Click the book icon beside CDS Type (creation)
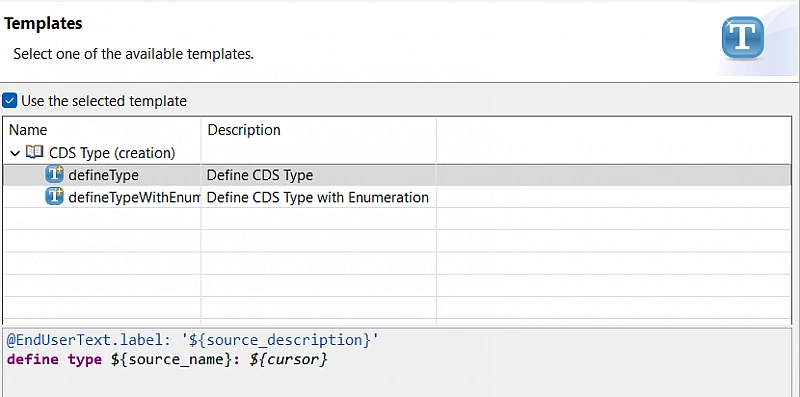 [x=34, y=152]
